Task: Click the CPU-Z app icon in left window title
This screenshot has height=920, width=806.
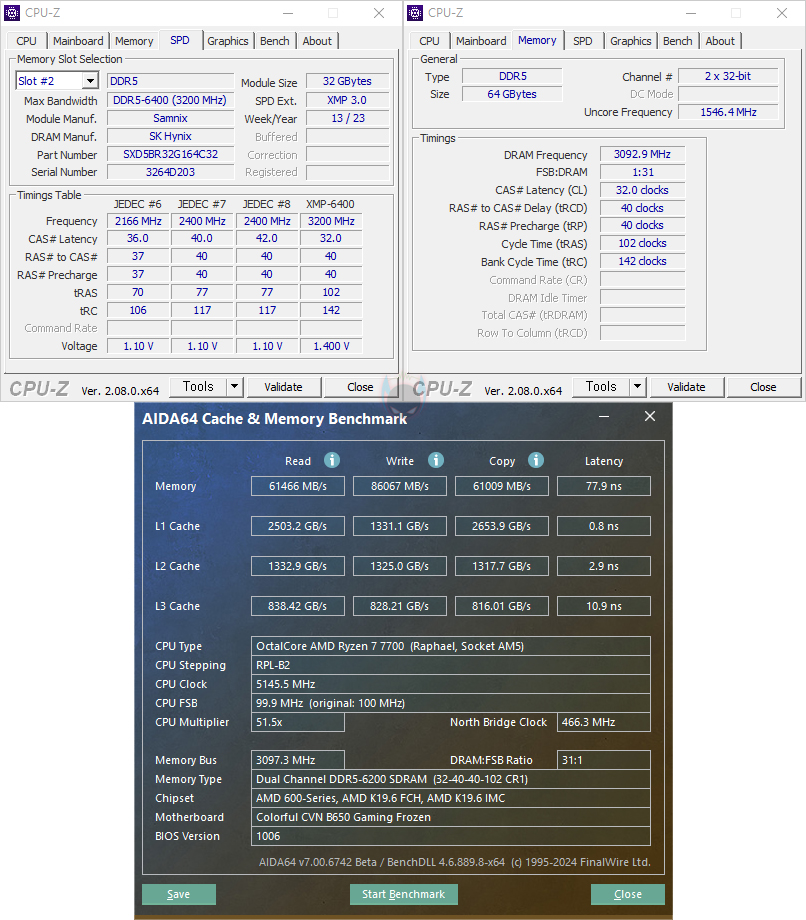Action: (x=12, y=12)
